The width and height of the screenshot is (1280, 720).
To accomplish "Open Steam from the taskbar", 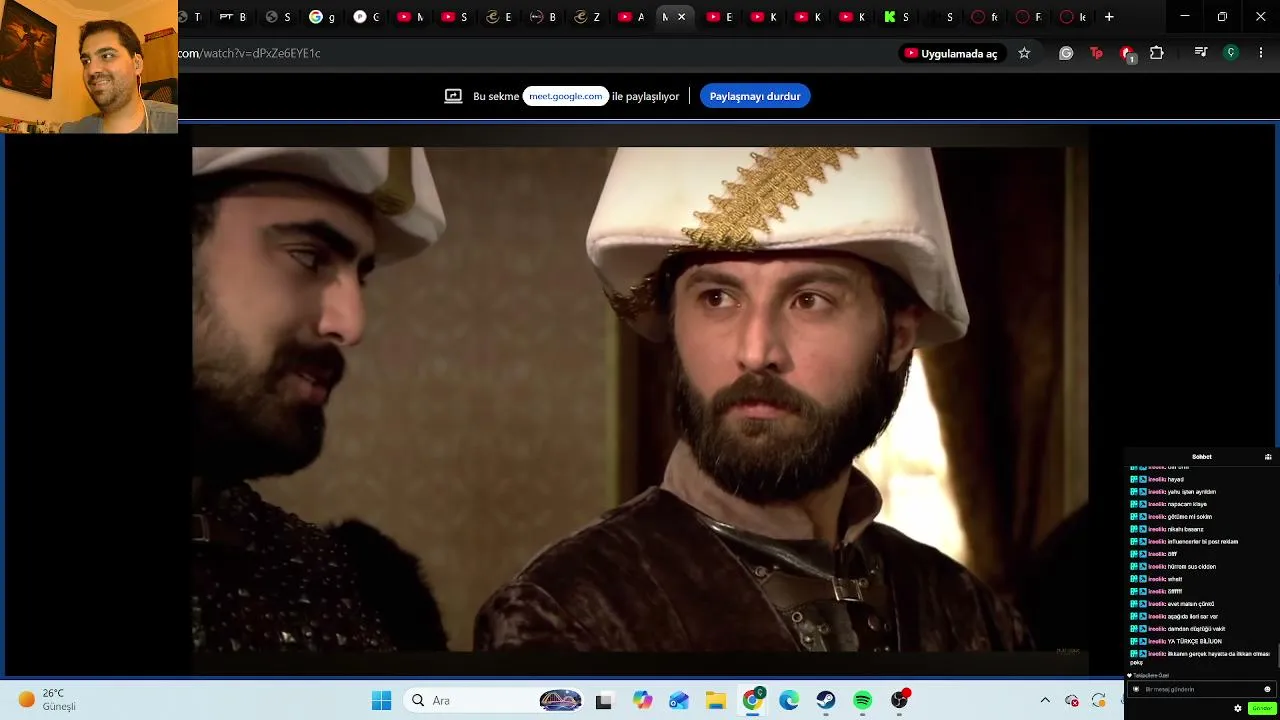I will 826,701.
